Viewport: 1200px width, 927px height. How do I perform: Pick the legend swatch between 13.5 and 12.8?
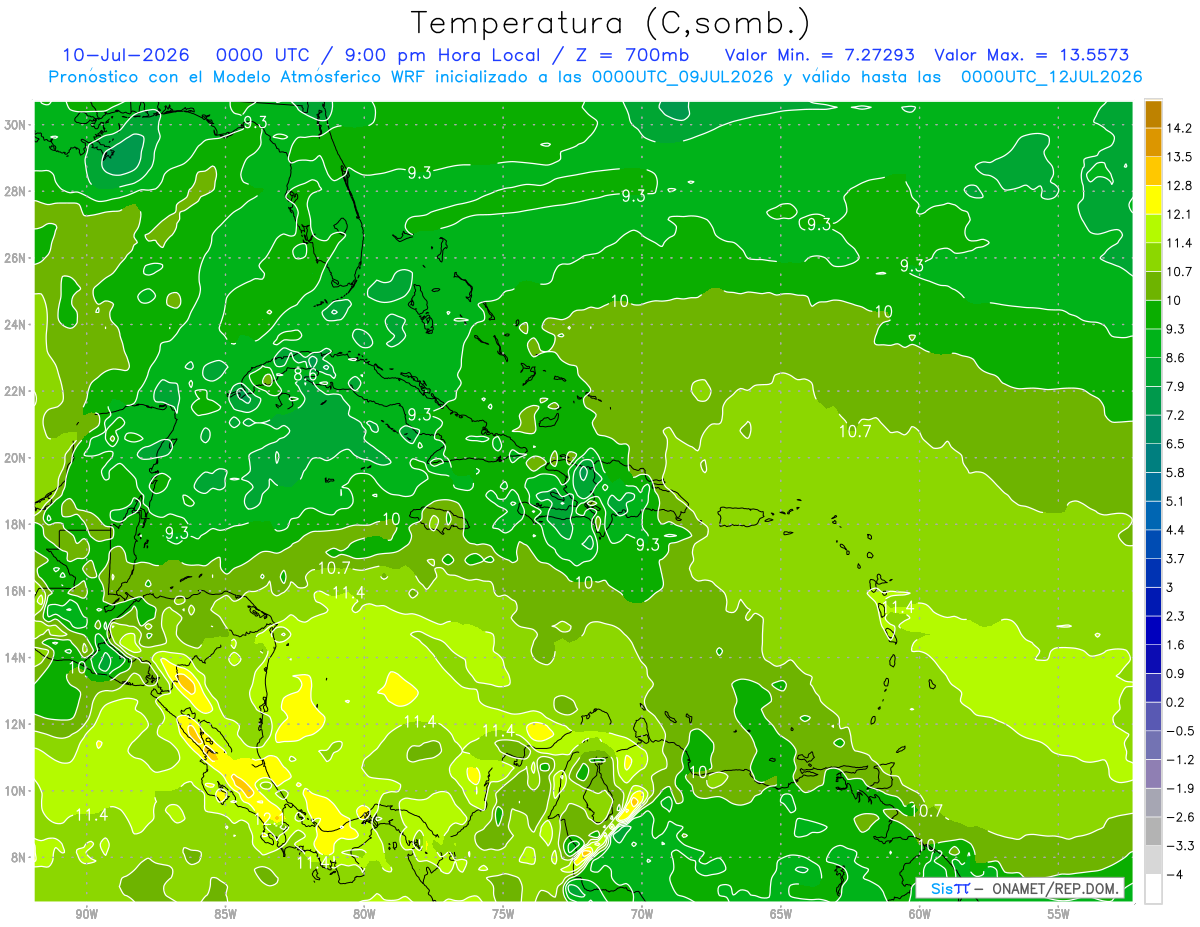click(1153, 171)
